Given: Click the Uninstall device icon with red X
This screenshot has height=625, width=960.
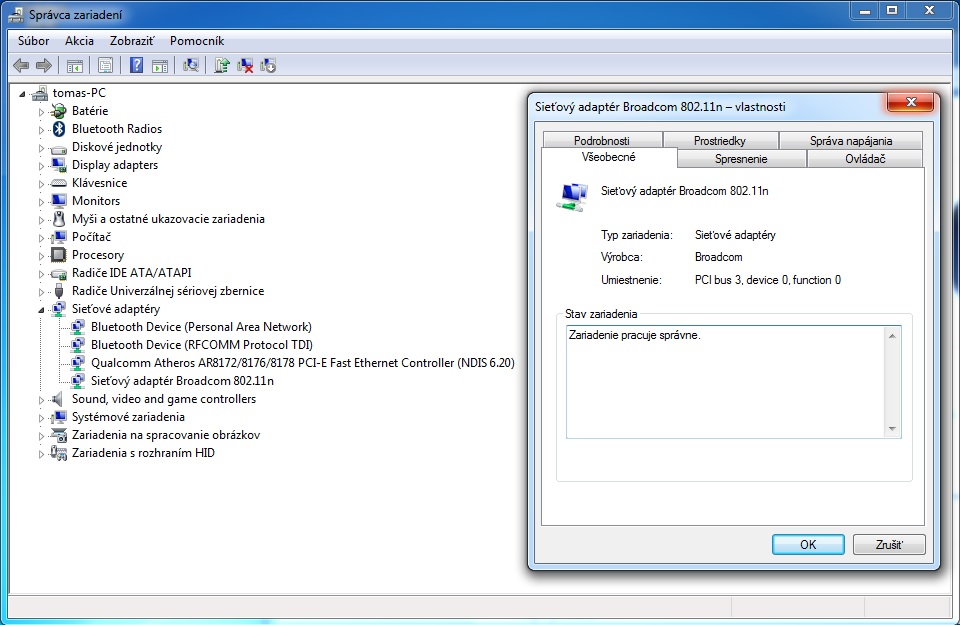Looking at the screenshot, I should pos(245,65).
